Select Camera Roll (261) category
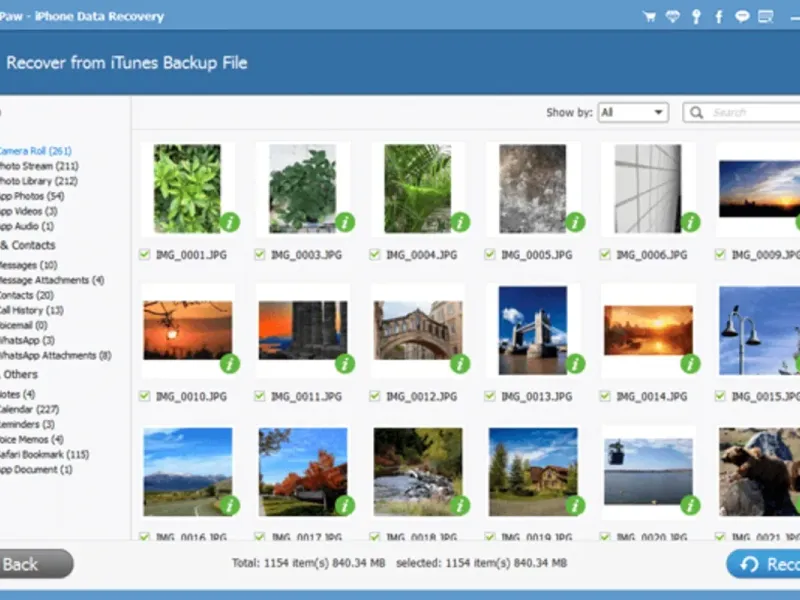800x600 pixels. click(35, 151)
